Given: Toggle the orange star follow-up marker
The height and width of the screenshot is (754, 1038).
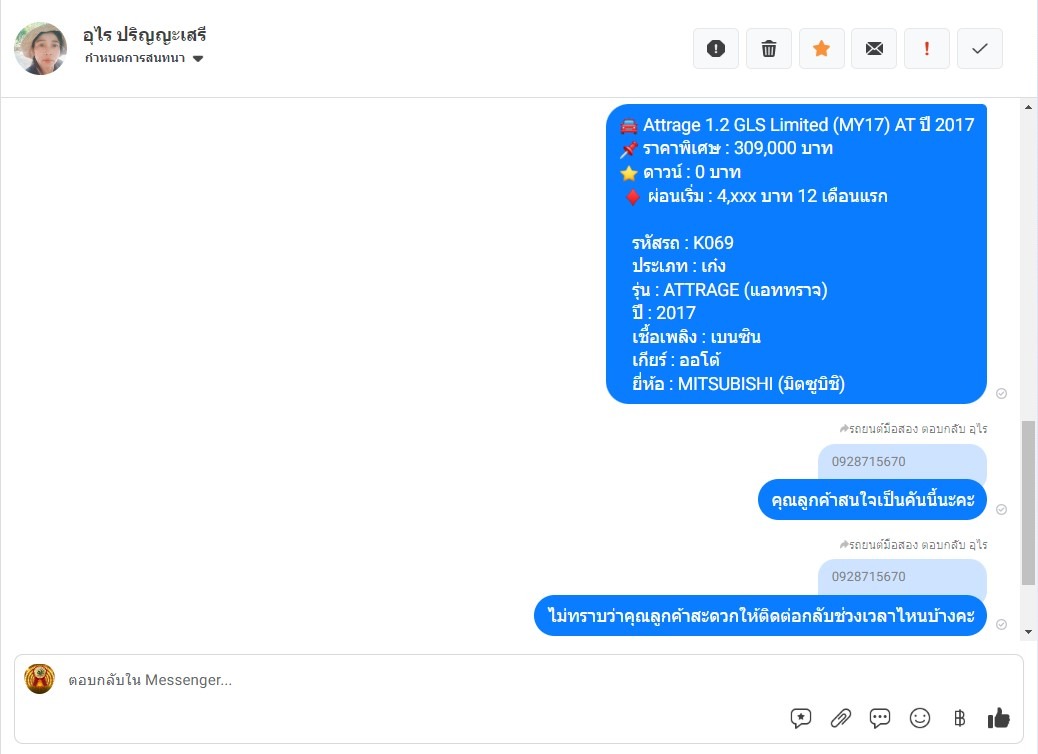Looking at the screenshot, I should pos(822,48).
